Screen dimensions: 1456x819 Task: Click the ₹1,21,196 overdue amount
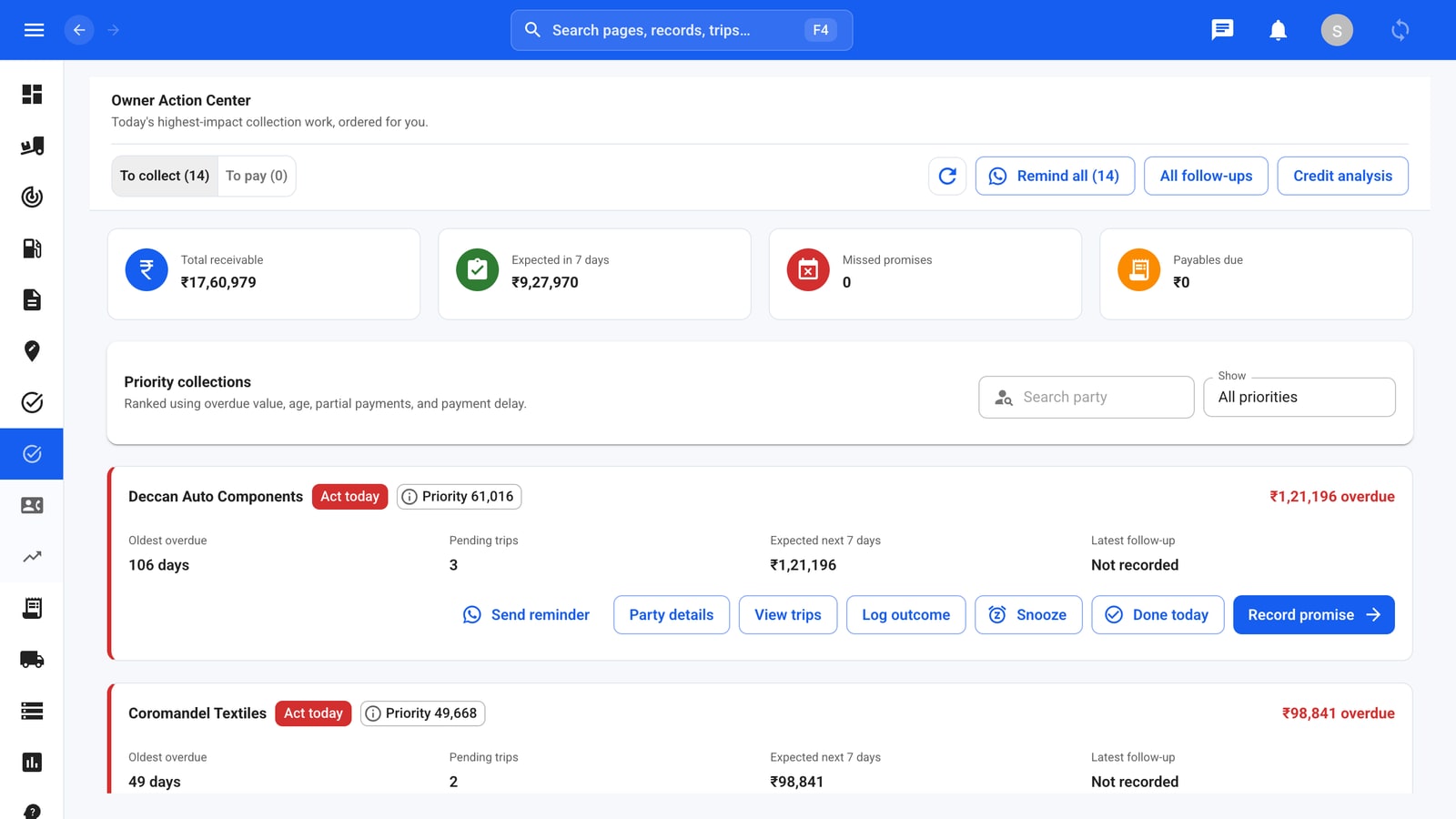(1332, 497)
